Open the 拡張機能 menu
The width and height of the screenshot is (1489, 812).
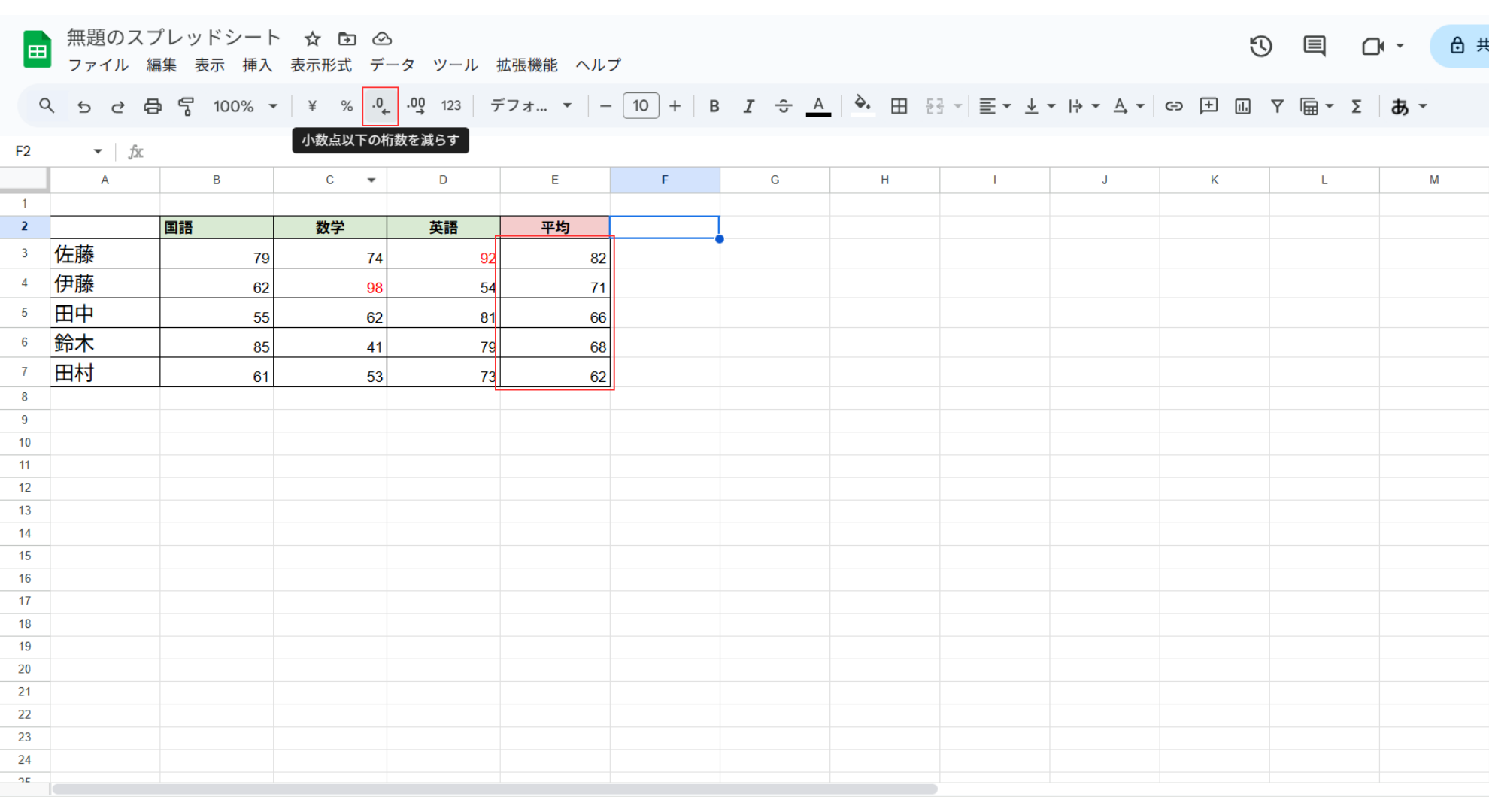coord(526,65)
